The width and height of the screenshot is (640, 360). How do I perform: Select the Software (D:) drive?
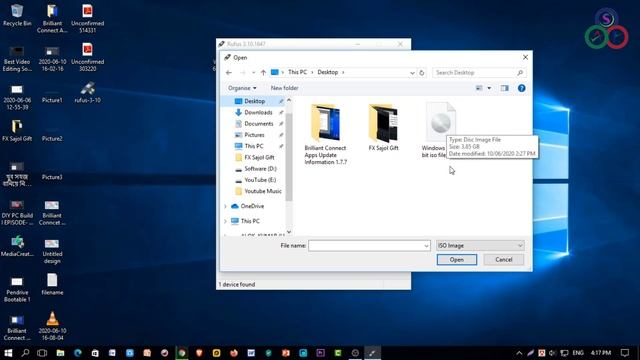pyautogui.click(x=260, y=169)
